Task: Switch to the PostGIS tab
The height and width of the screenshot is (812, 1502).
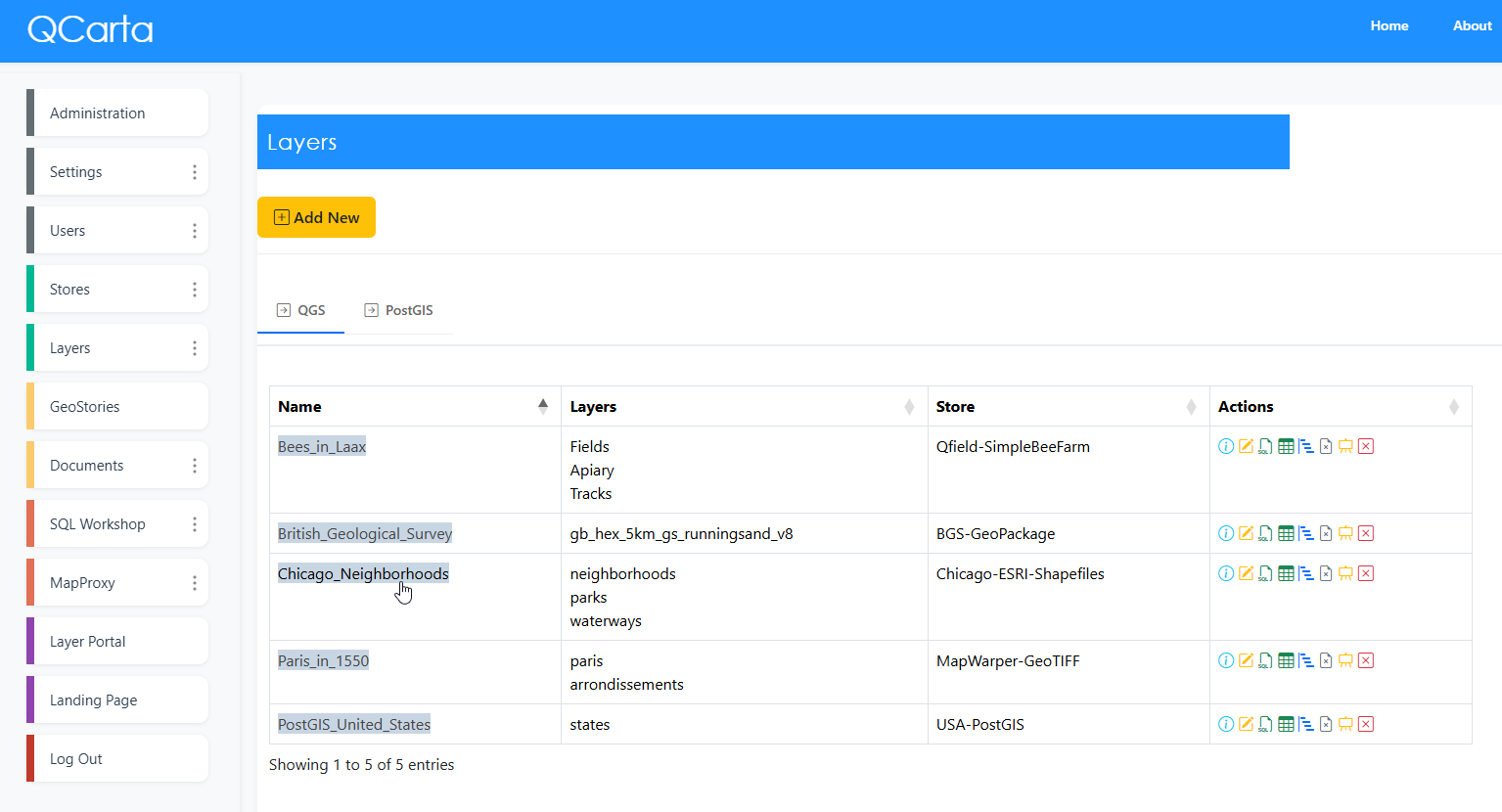Action: click(398, 310)
